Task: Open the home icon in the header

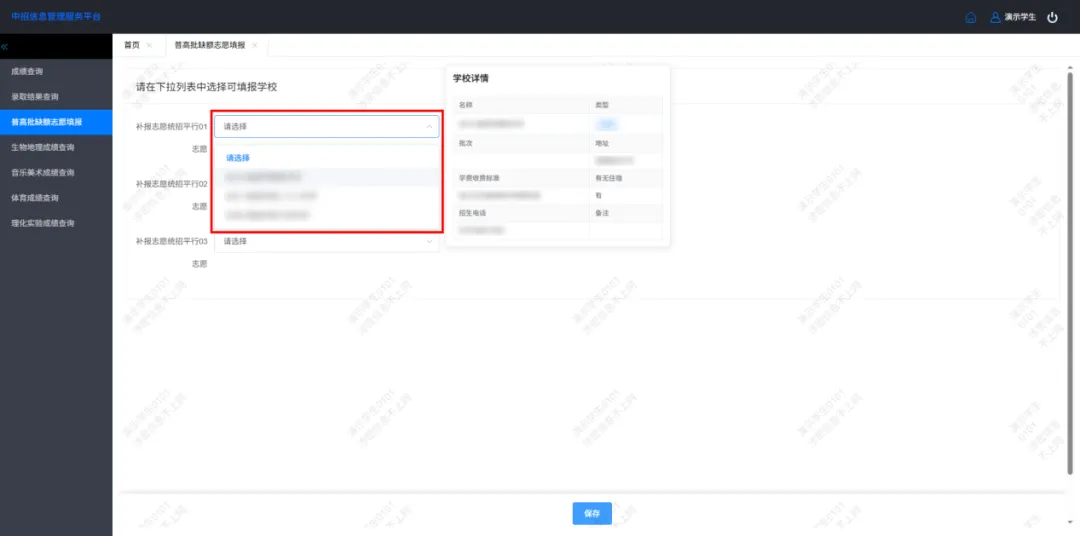Action: pos(970,17)
